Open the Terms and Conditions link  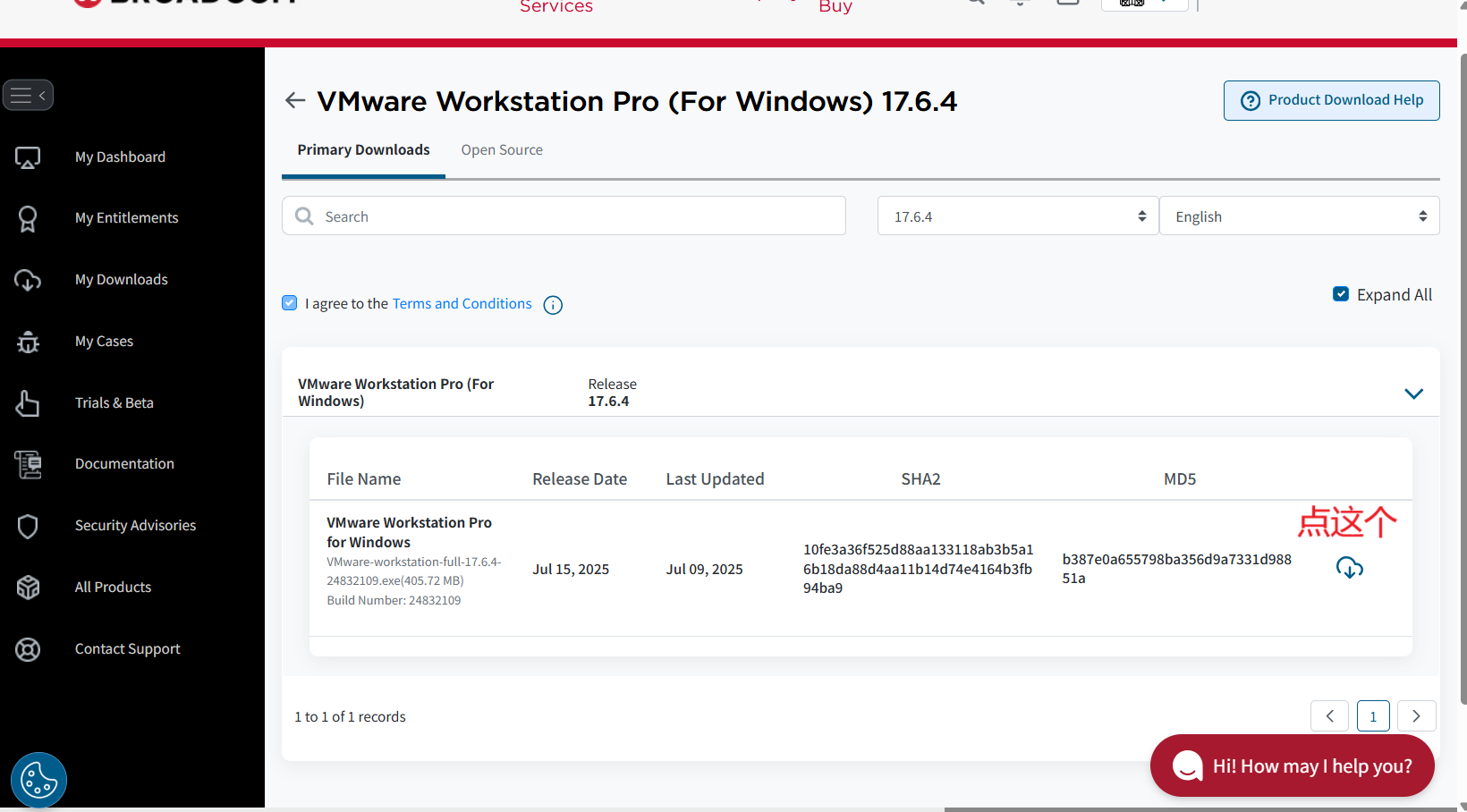click(x=462, y=304)
